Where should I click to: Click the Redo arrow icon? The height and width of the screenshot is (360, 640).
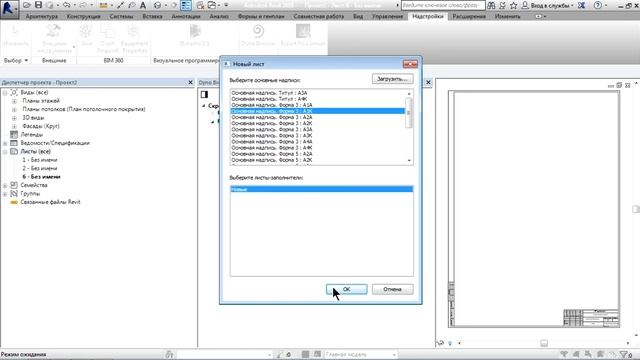pos(83,5)
